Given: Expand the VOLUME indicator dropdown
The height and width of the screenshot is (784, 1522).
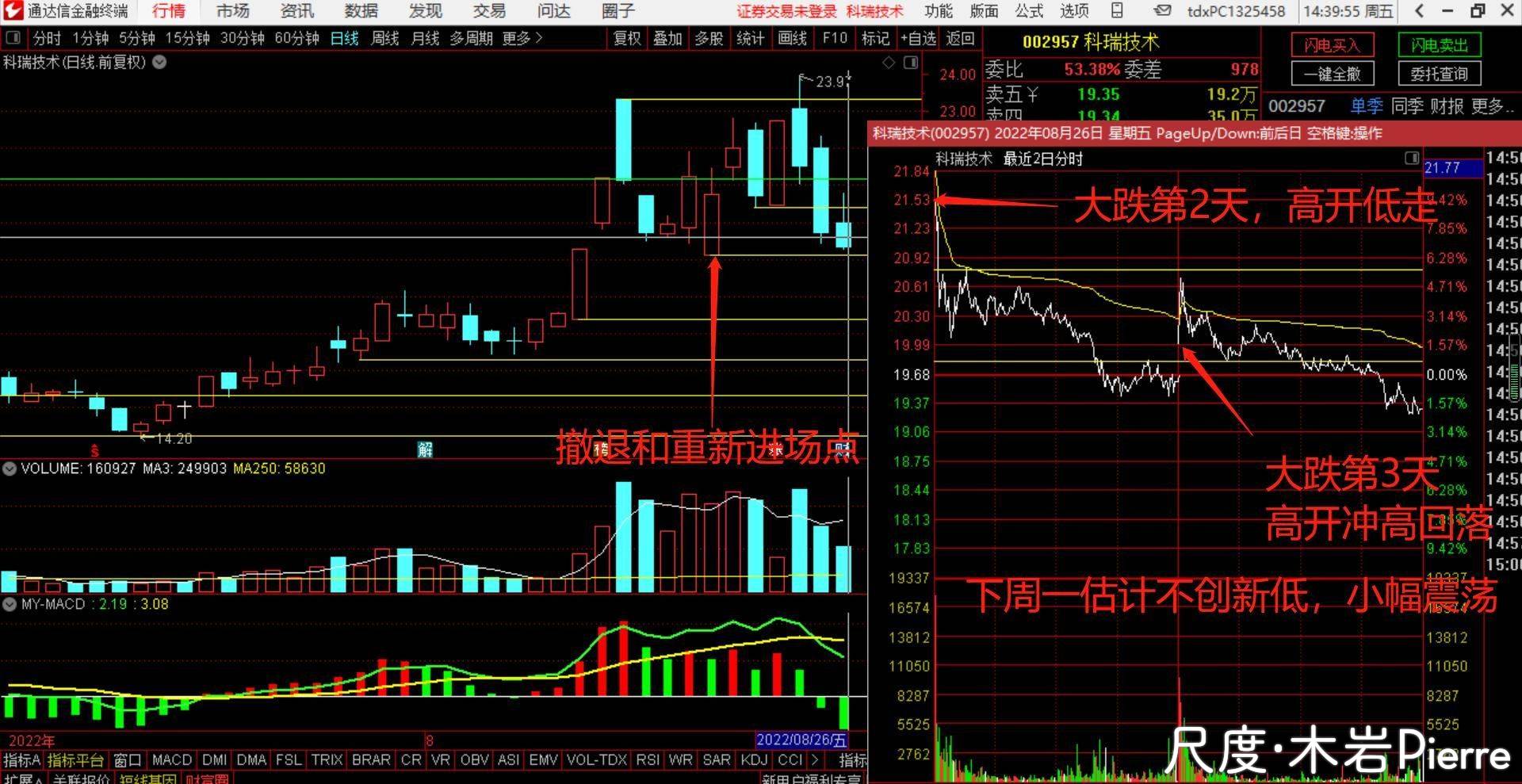Looking at the screenshot, I should (x=10, y=468).
